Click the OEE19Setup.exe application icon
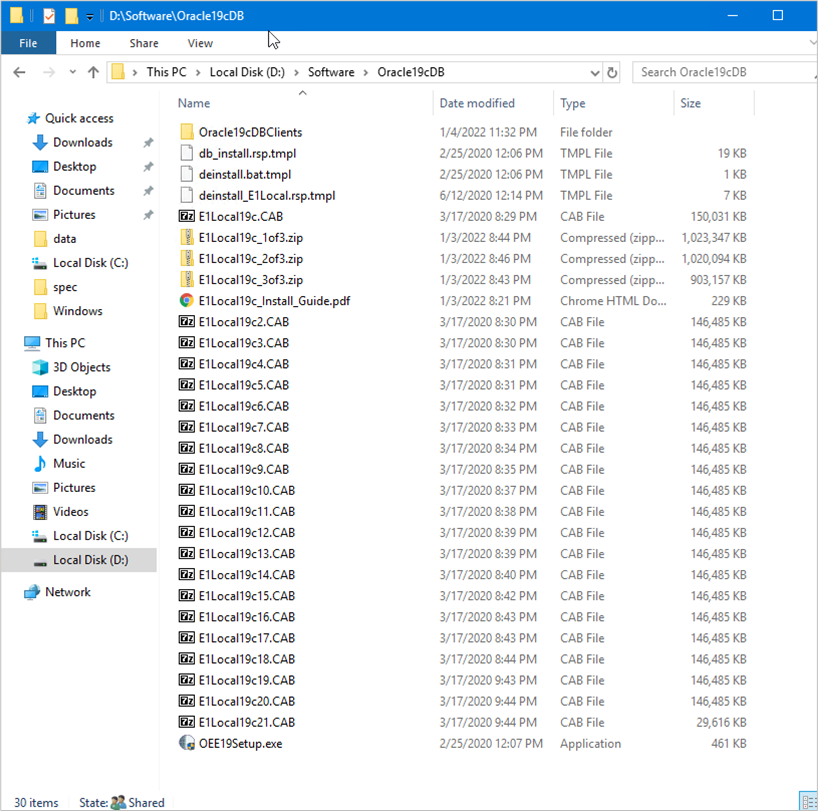 187,743
